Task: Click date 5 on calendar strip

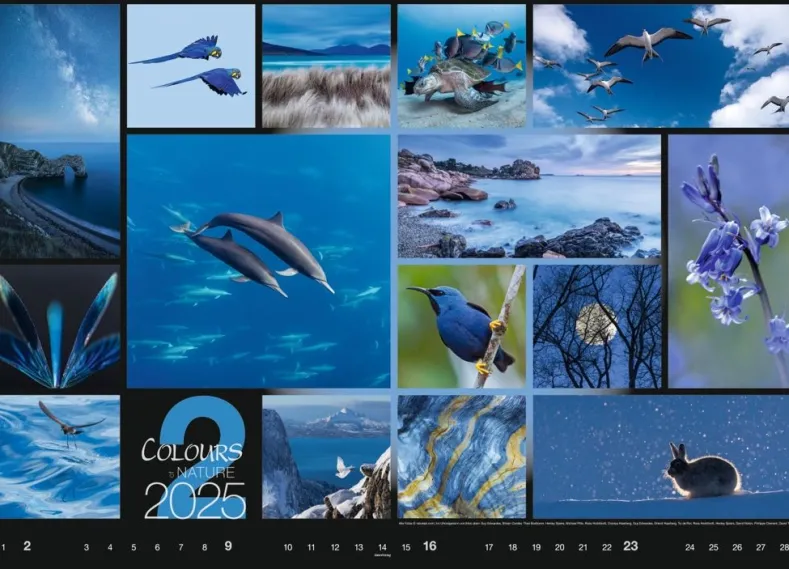Action: (x=134, y=547)
